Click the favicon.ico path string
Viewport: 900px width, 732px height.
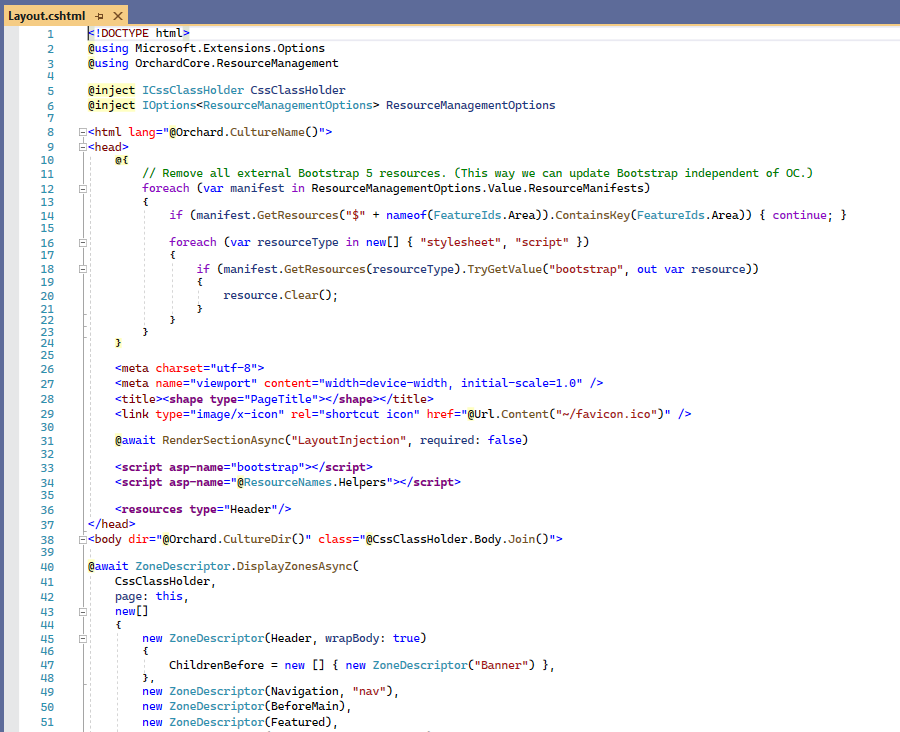[x=607, y=414]
